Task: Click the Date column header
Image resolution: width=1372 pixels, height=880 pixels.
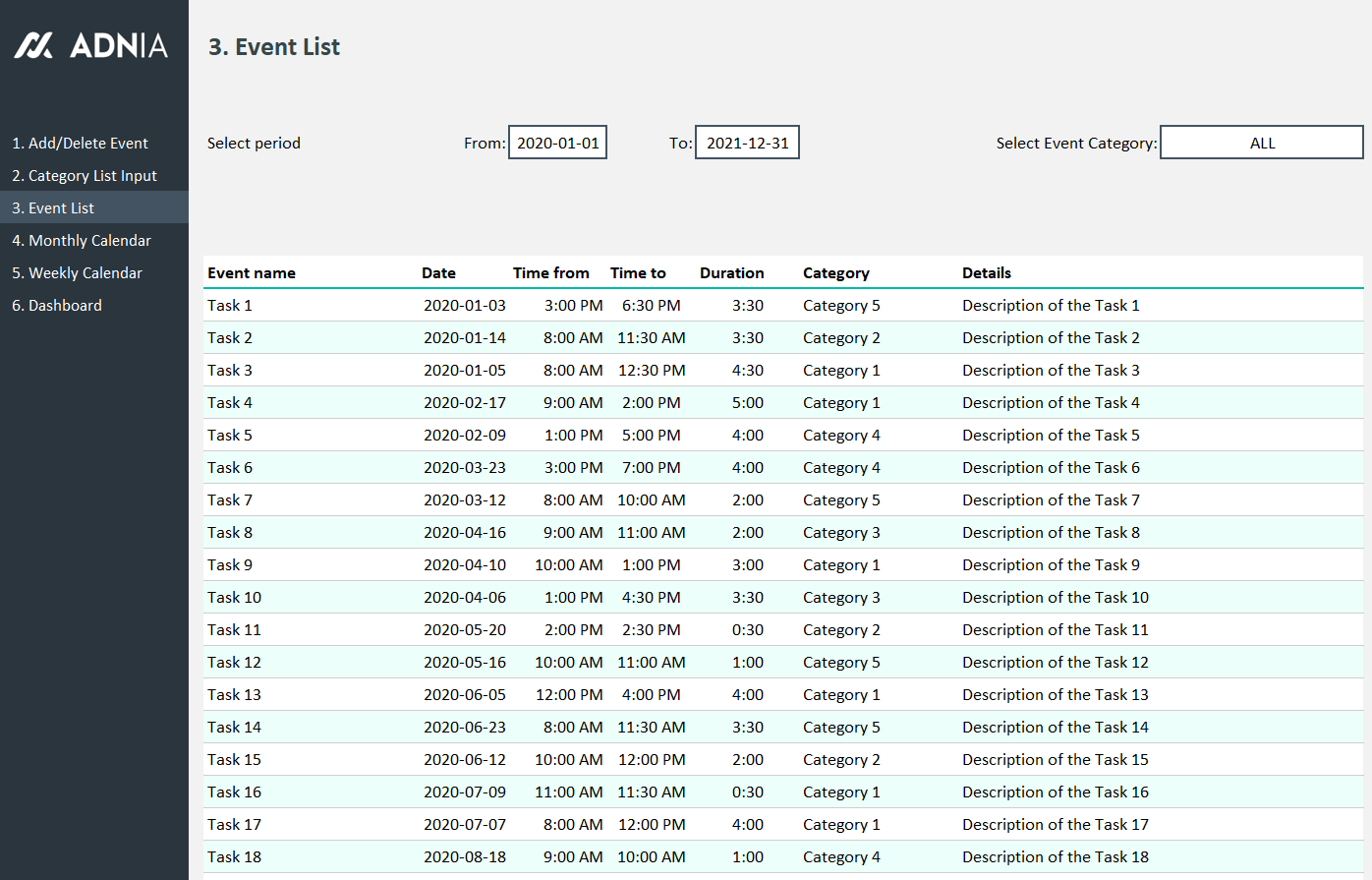Action: pos(438,272)
